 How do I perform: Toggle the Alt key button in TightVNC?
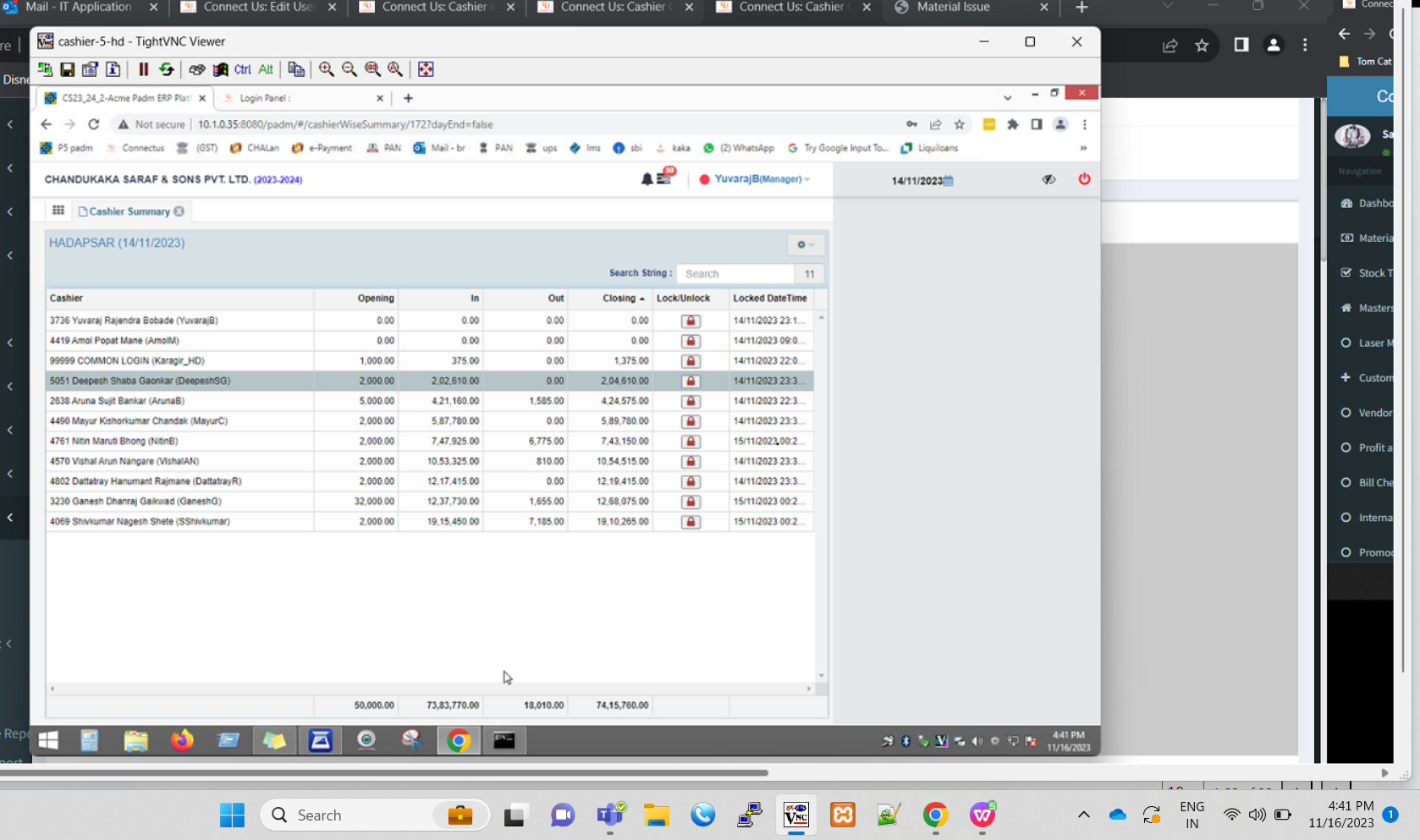click(x=266, y=69)
